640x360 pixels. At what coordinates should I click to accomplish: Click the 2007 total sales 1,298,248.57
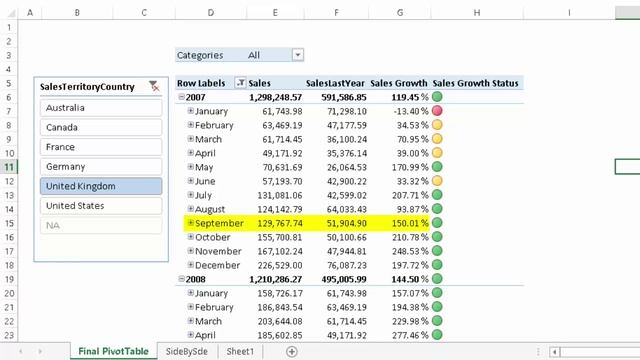click(276, 97)
